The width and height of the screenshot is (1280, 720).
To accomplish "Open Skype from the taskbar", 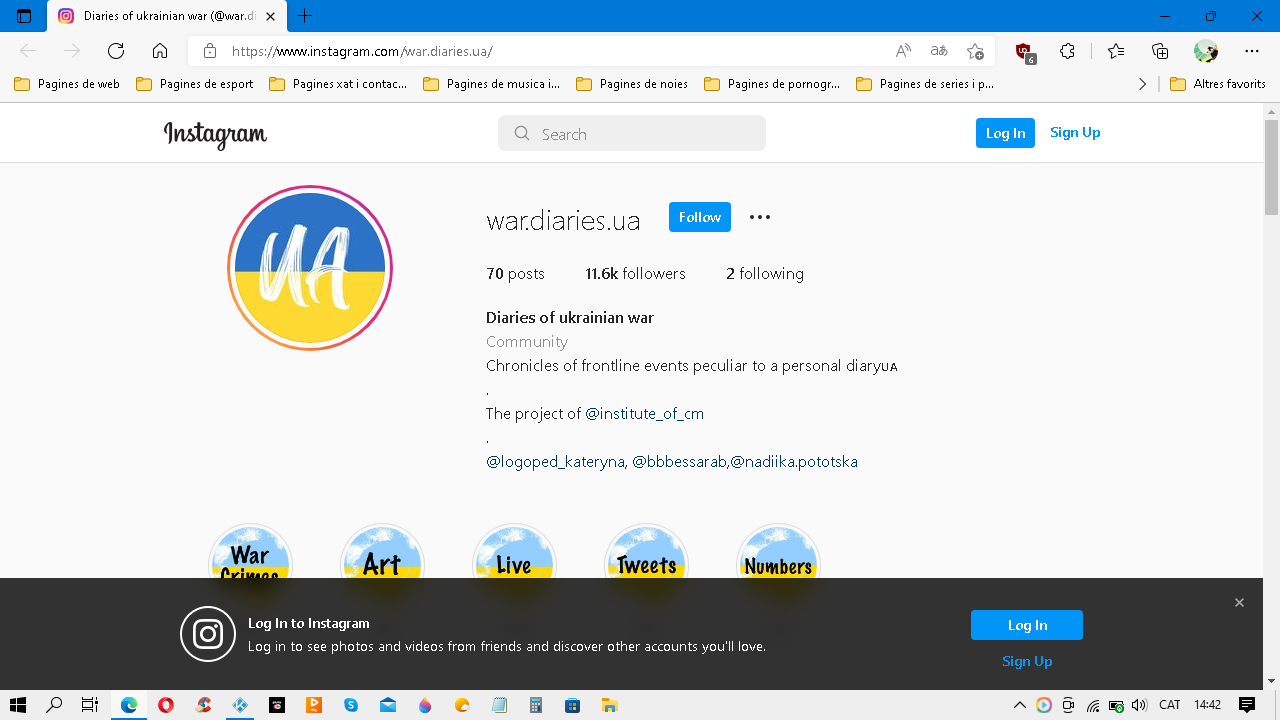I will (x=351, y=705).
